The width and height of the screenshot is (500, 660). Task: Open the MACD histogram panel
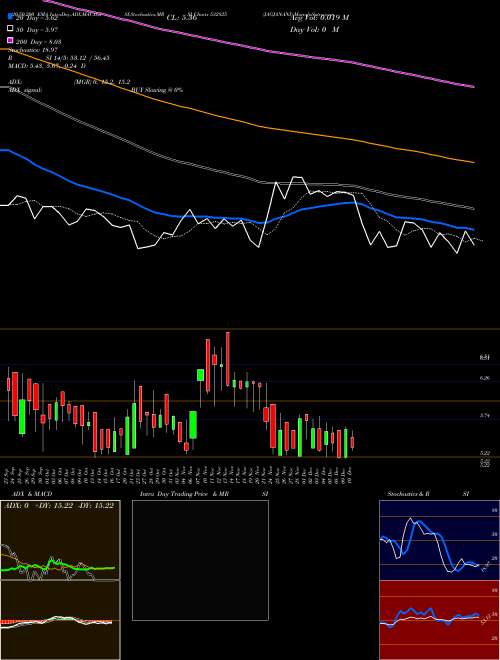pyautogui.click(x=60, y=620)
